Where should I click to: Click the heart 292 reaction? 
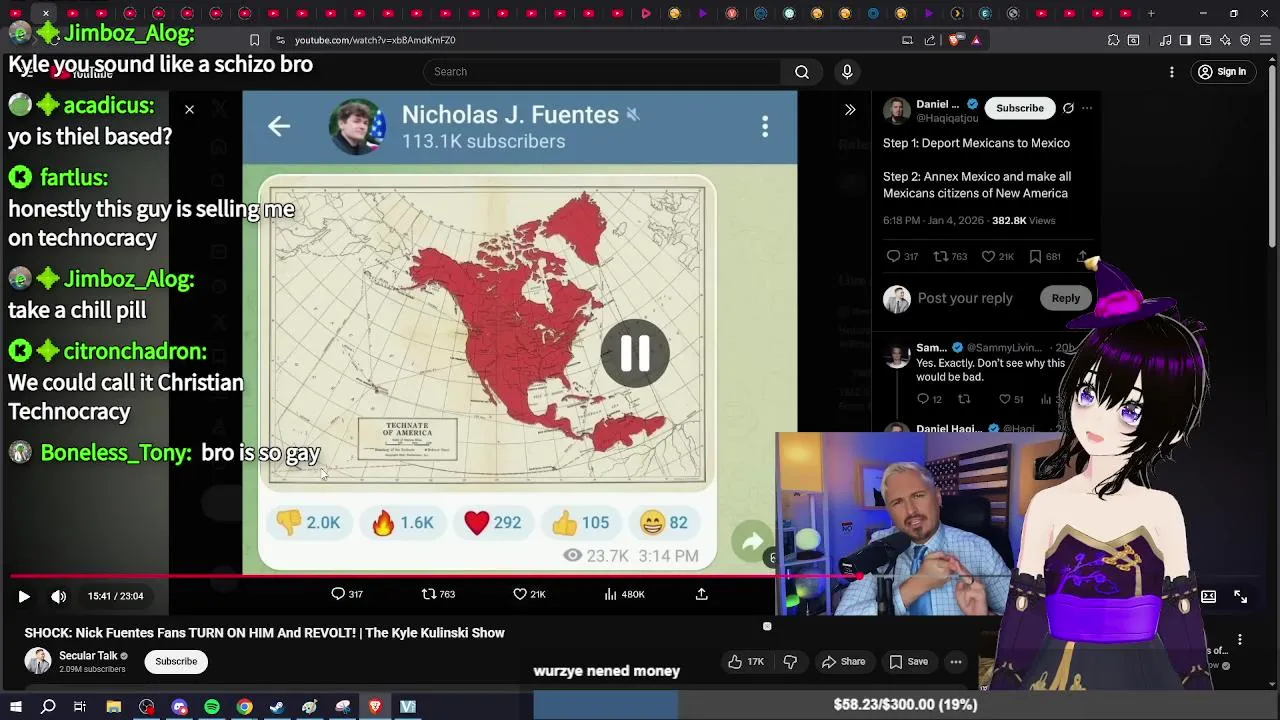pos(492,522)
